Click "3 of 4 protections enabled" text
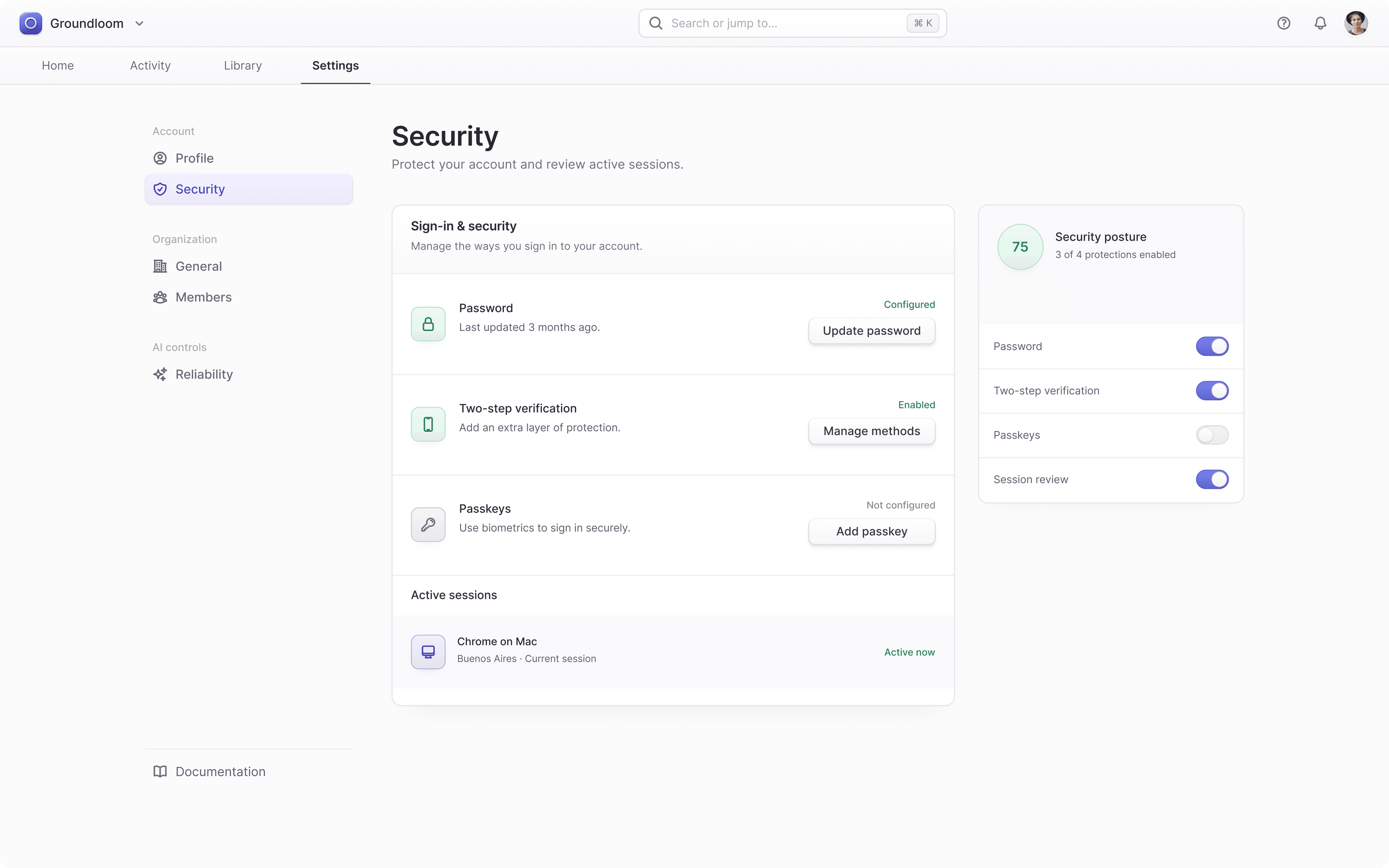 [1115, 255]
